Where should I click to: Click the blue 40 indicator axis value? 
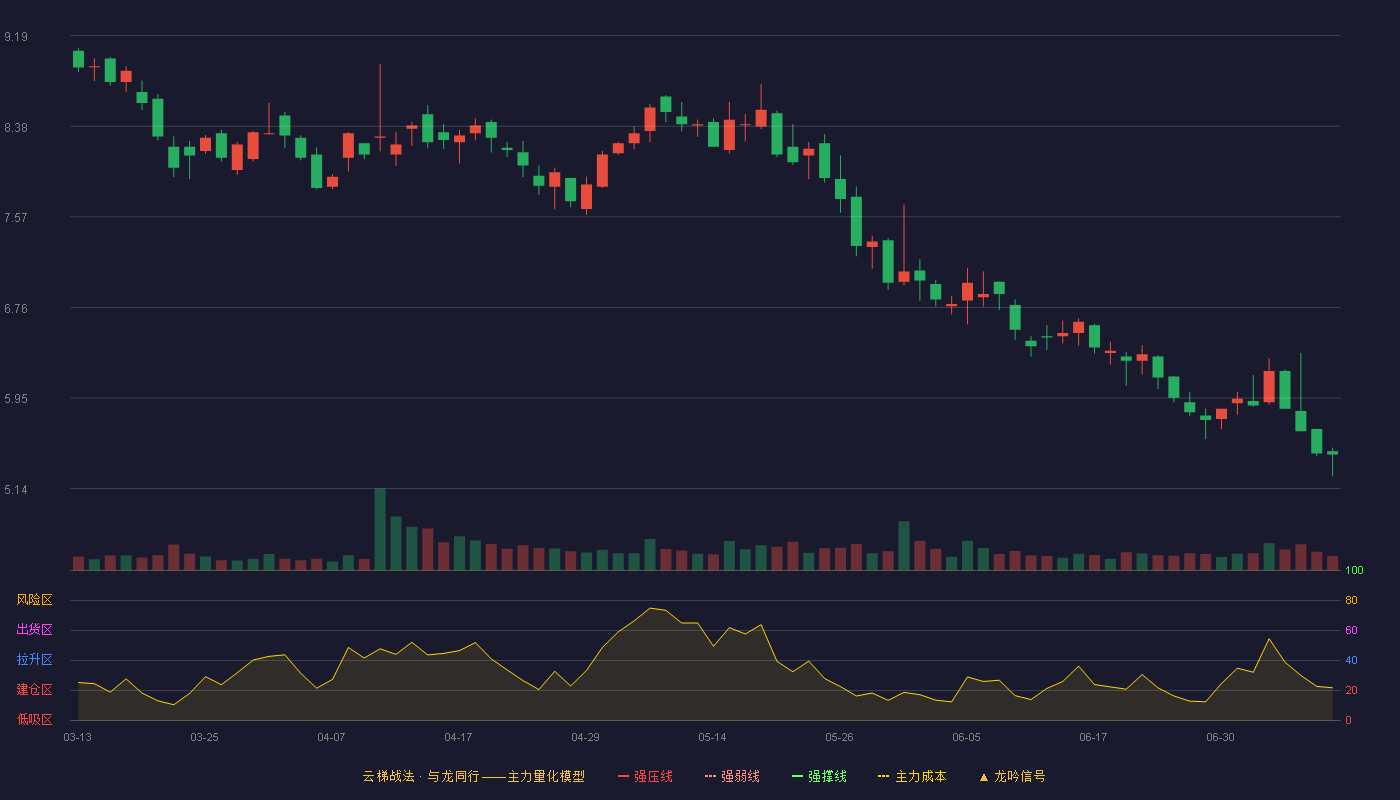click(1352, 661)
